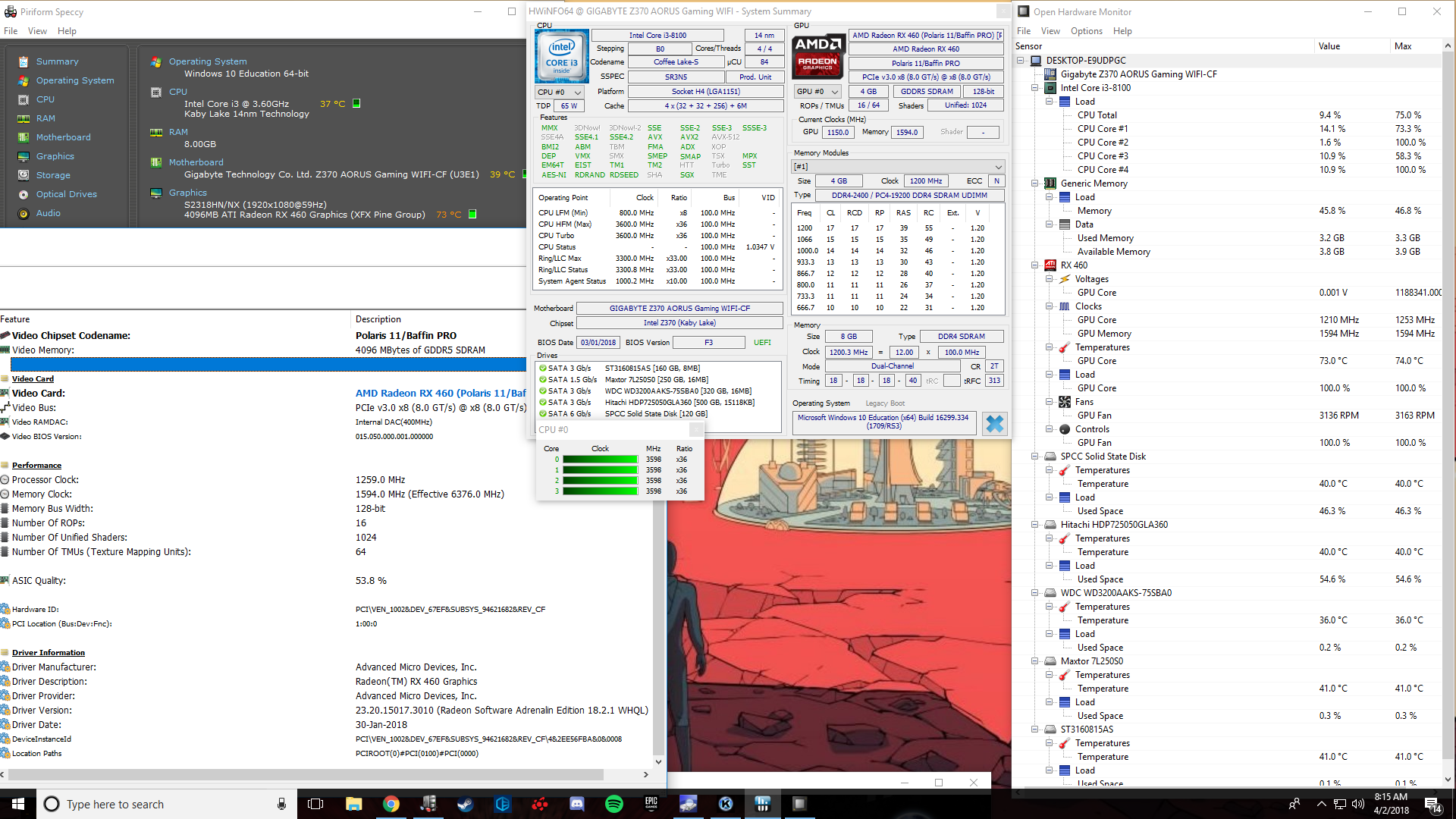
Task: Click the AMD Radeon RX 460 Video Card link
Action: (x=441, y=393)
